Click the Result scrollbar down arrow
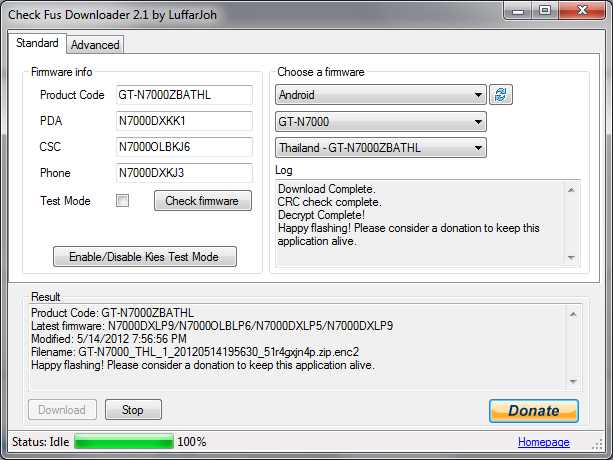The height and width of the screenshot is (460, 613). (573, 381)
